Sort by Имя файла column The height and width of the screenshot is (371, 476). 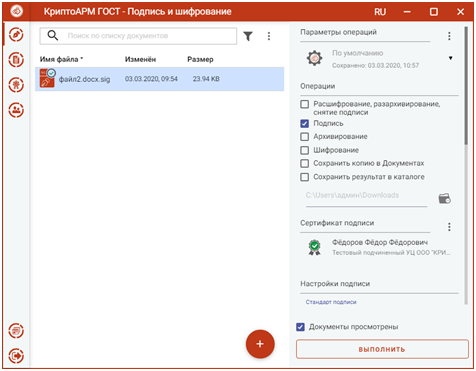point(61,59)
